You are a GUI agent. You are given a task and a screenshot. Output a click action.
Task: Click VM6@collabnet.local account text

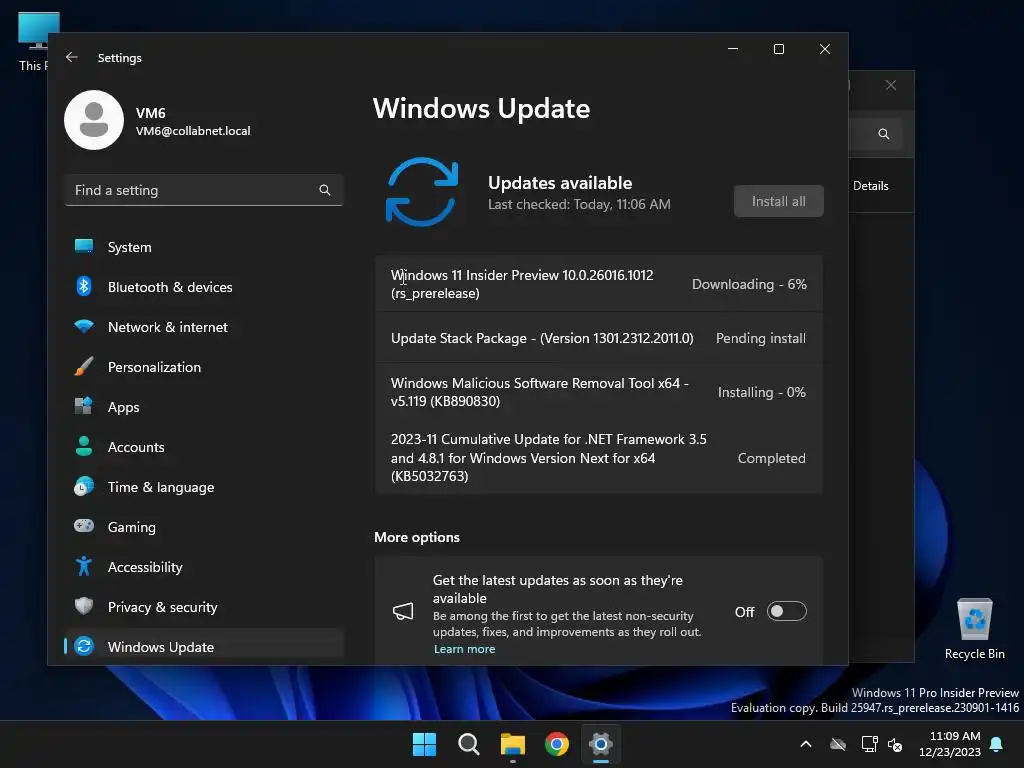(x=193, y=131)
